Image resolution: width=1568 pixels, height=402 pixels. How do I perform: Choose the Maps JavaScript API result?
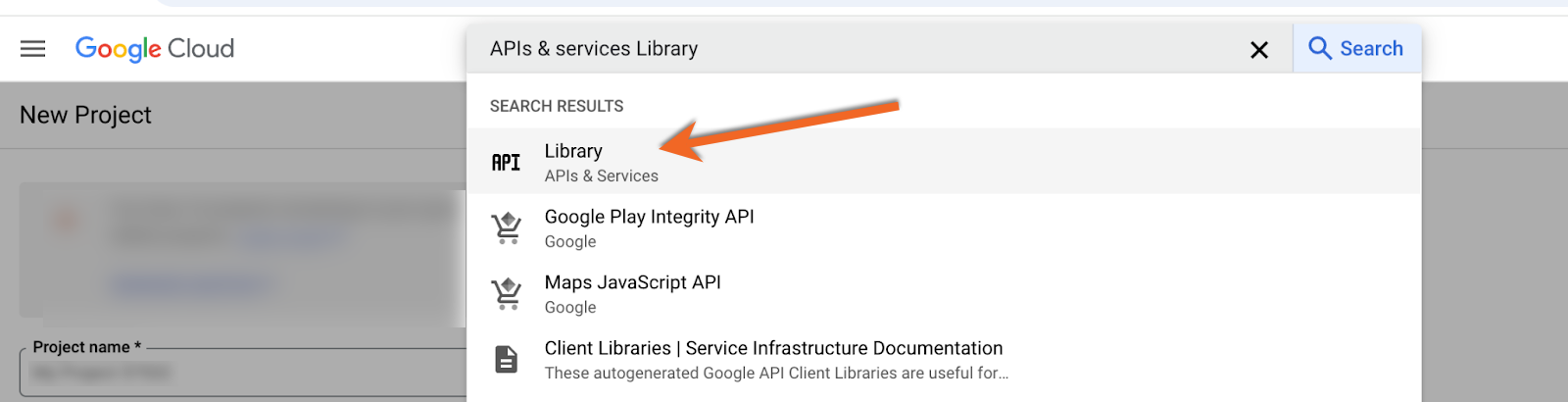(944, 293)
